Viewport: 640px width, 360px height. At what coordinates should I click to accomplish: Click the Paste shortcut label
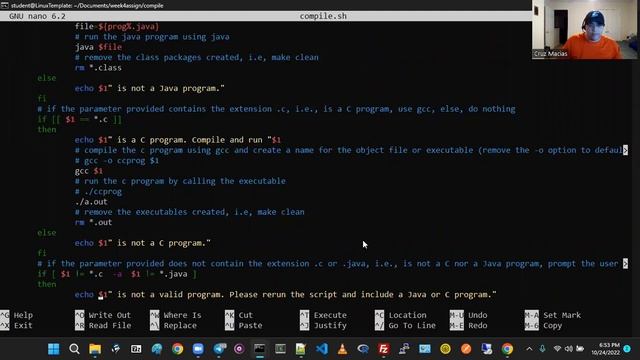250,326
